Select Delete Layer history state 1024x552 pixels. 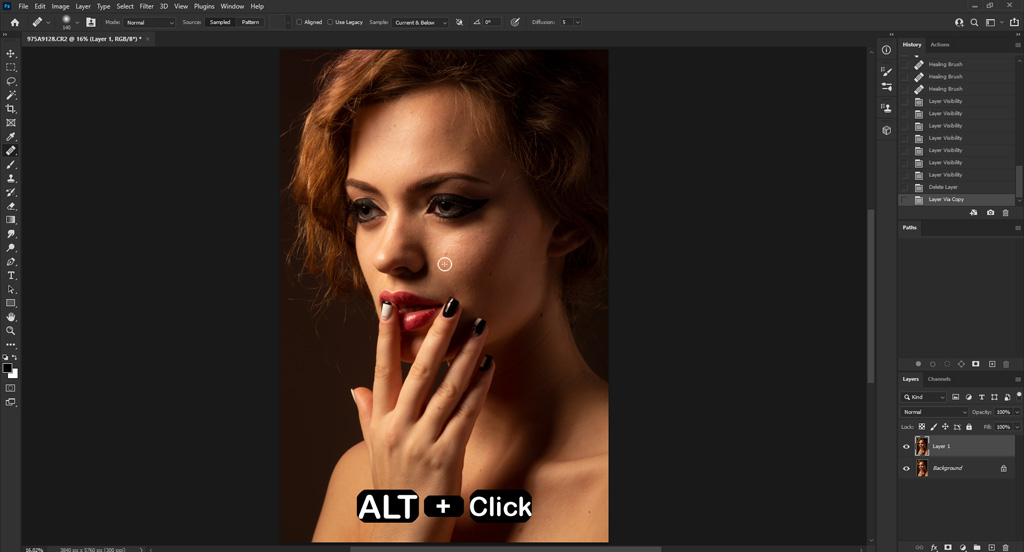pyautogui.click(x=957, y=187)
